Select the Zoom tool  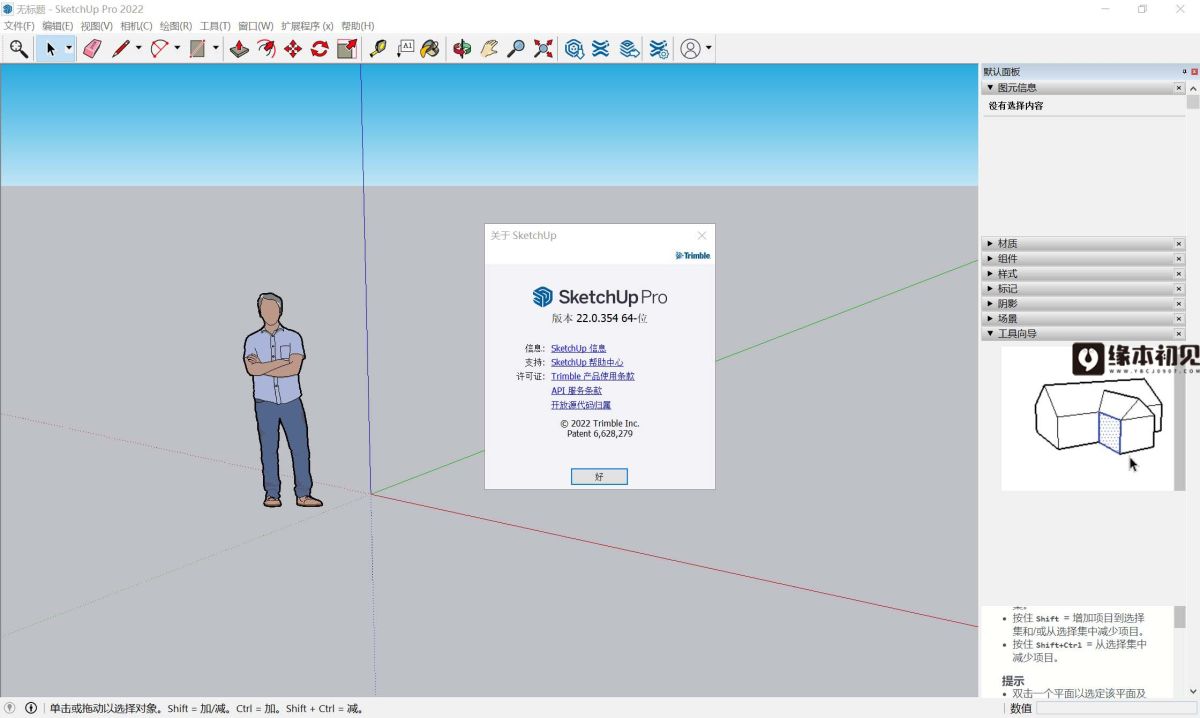[516, 48]
